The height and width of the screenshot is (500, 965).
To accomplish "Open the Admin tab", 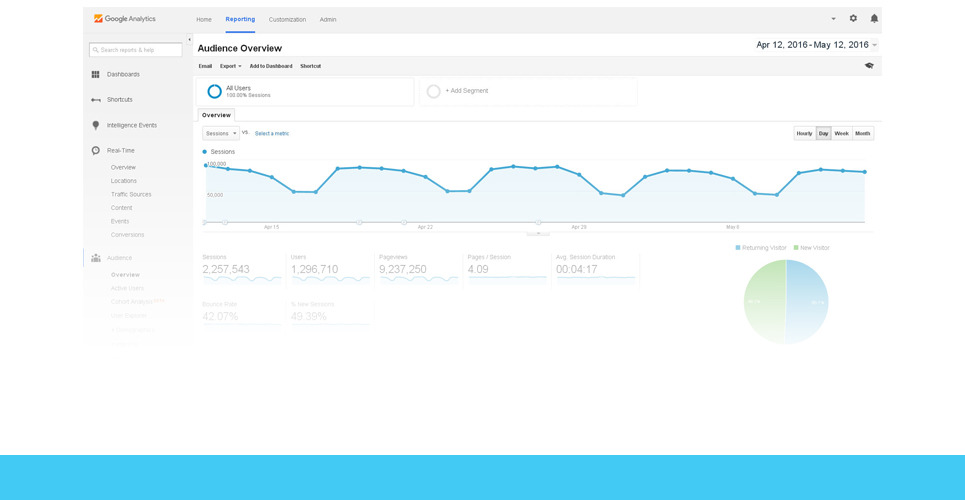I will 328,19.
